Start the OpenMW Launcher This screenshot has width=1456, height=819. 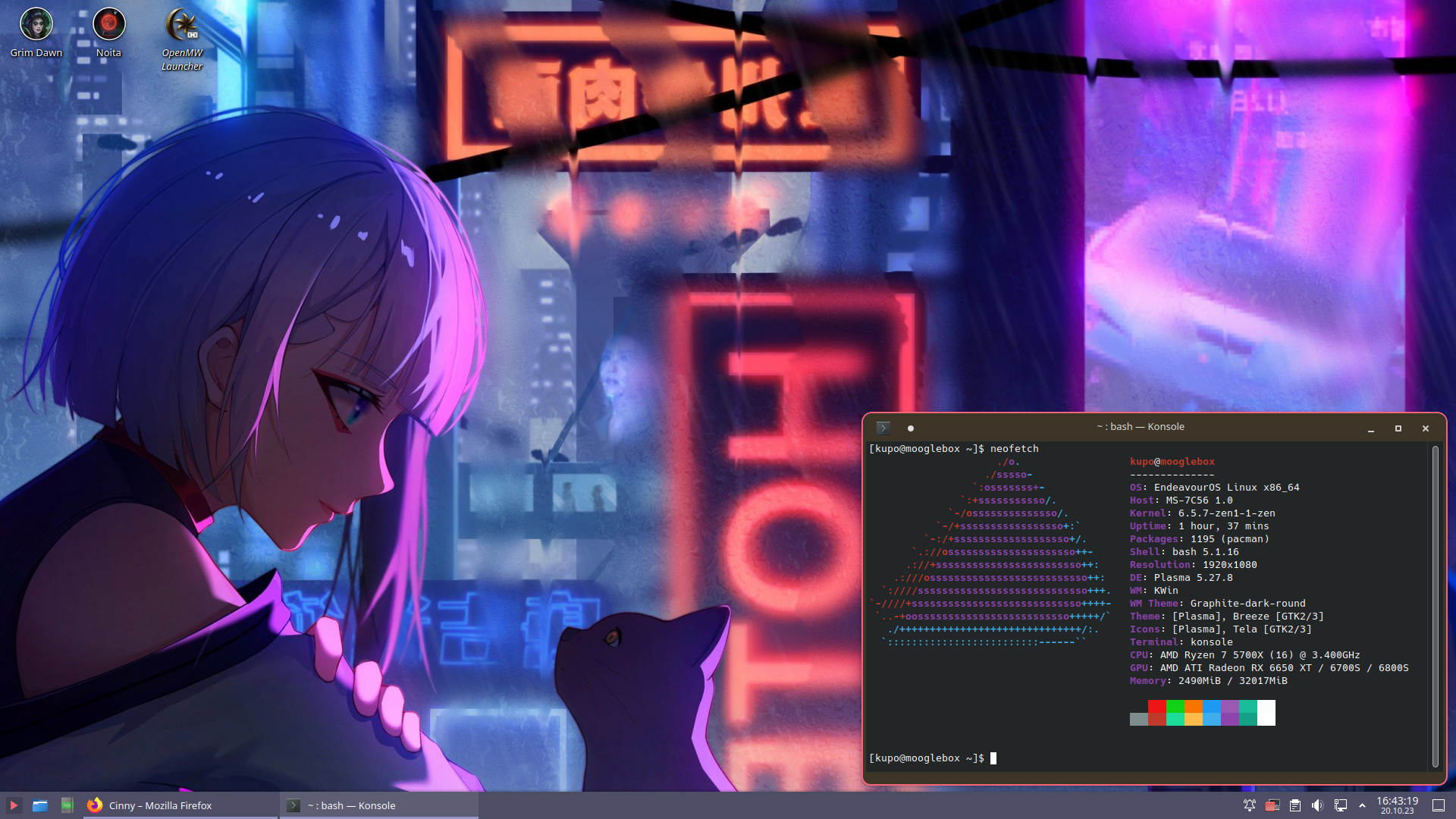(x=180, y=23)
